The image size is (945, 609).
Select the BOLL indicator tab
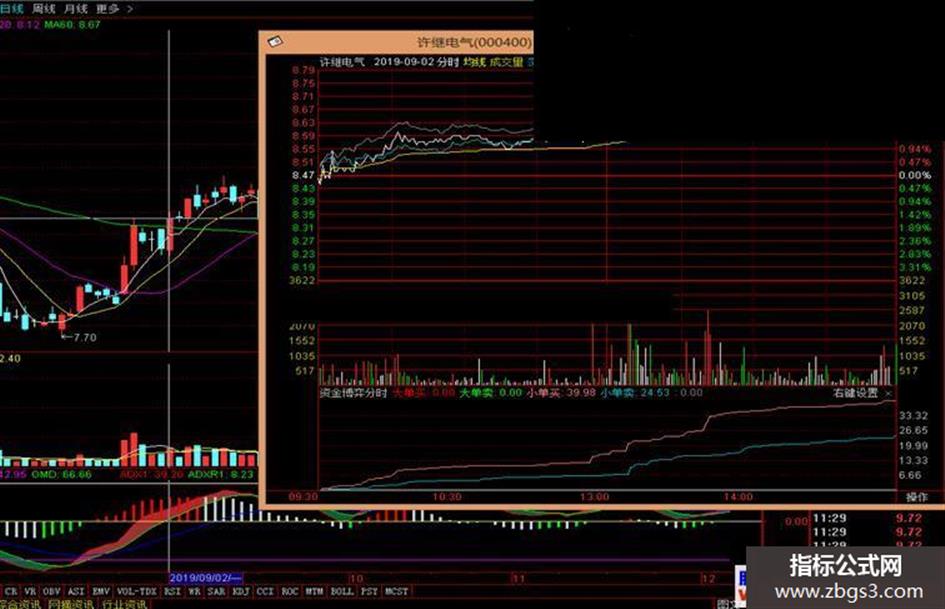(x=342, y=592)
